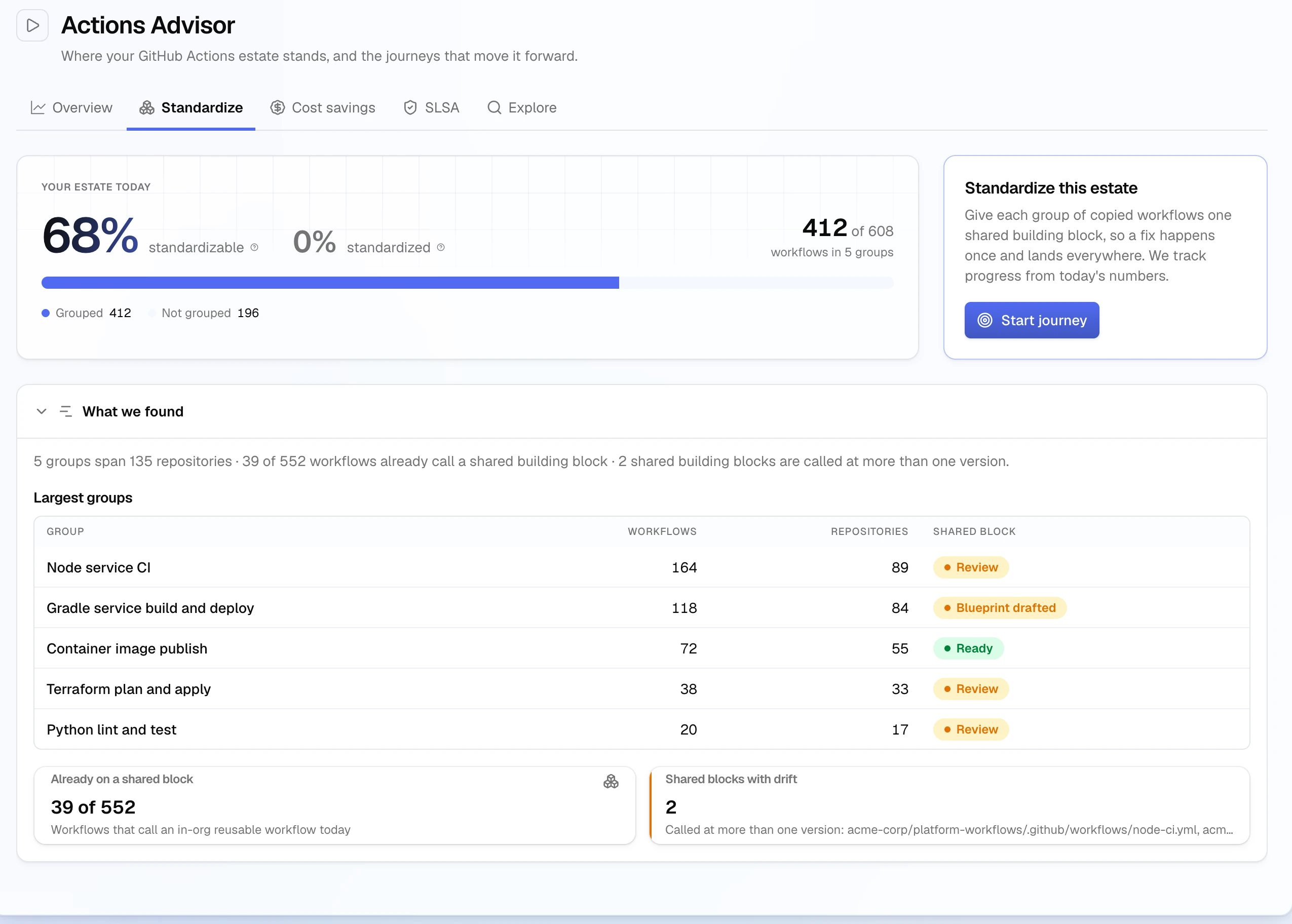Screen dimensions: 1292x924
Task: Open the standardized info tooltip icon
Action: tap(441, 248)
